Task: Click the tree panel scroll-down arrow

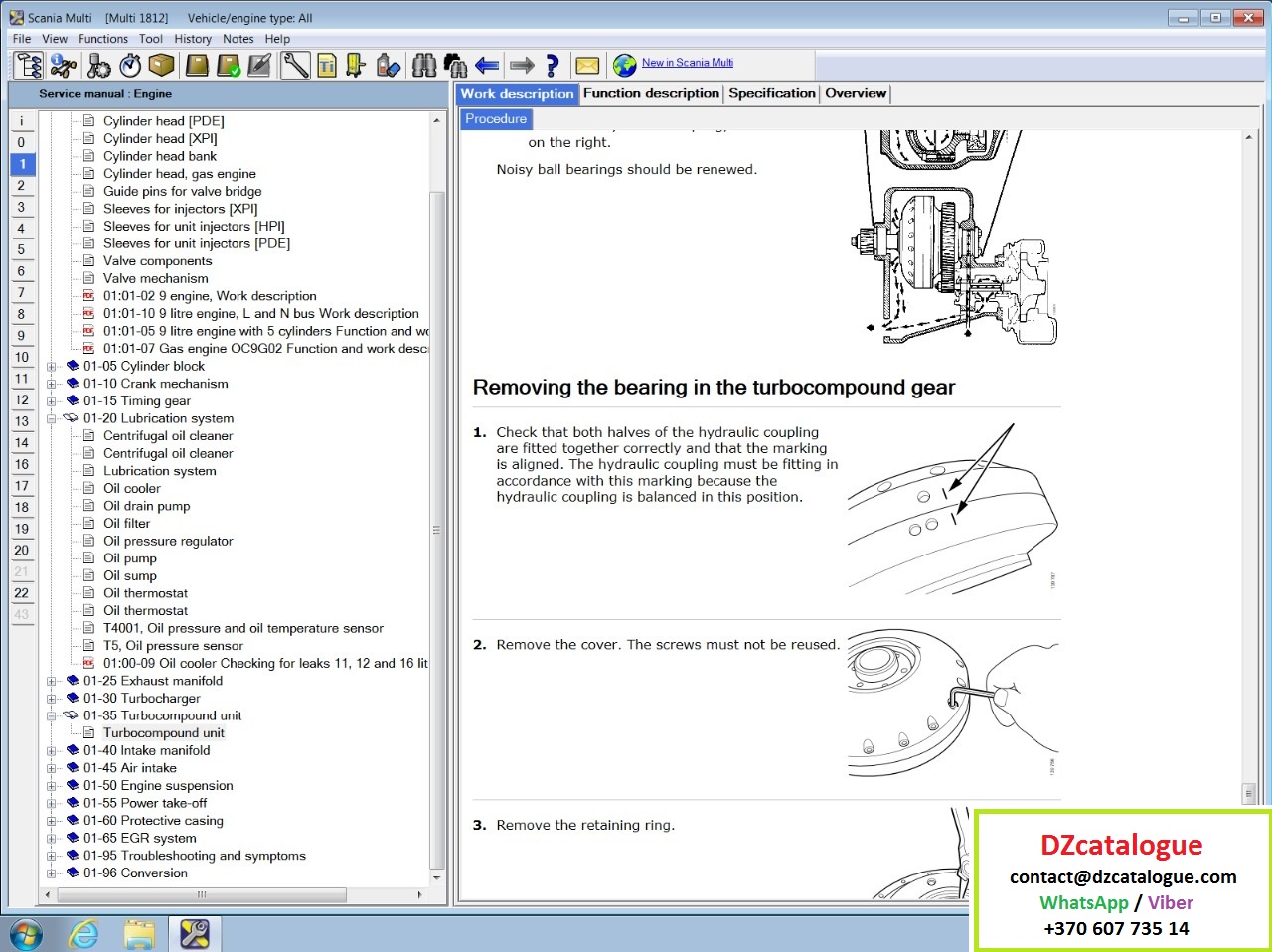Action: click(x=437, y=878)
